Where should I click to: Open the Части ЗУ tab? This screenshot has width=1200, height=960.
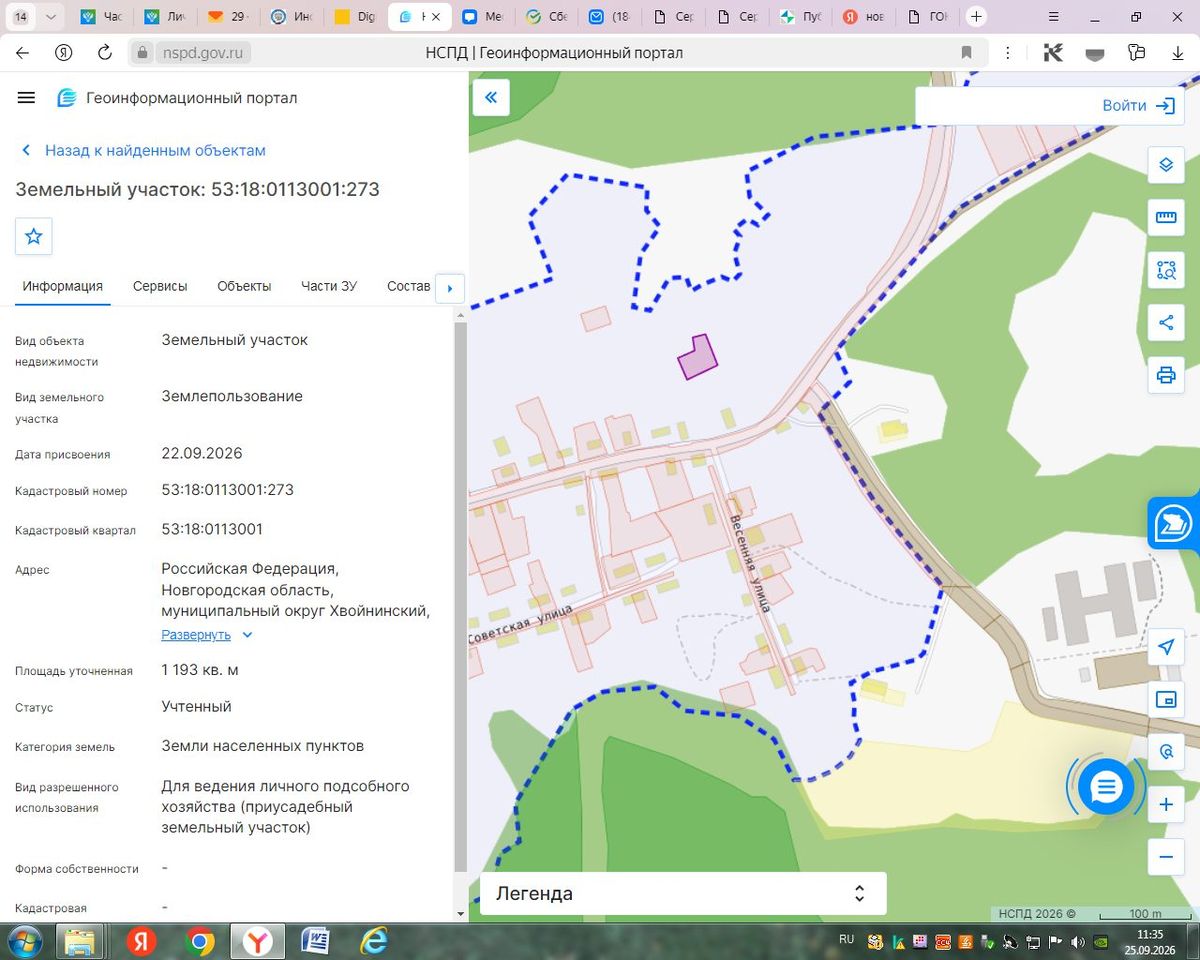(329, 286)
